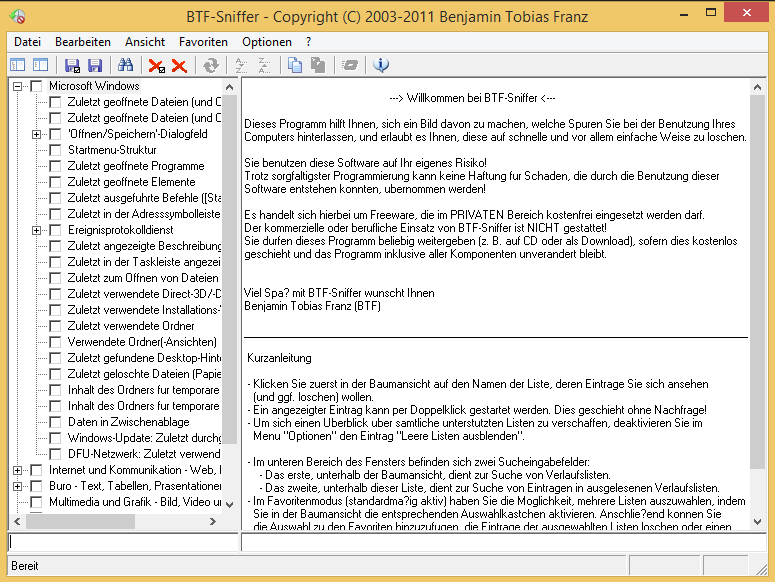Expand the Ereignisprotokolldienst node
Viewport: 775px width, 582px height.
[x=37, y=230]
